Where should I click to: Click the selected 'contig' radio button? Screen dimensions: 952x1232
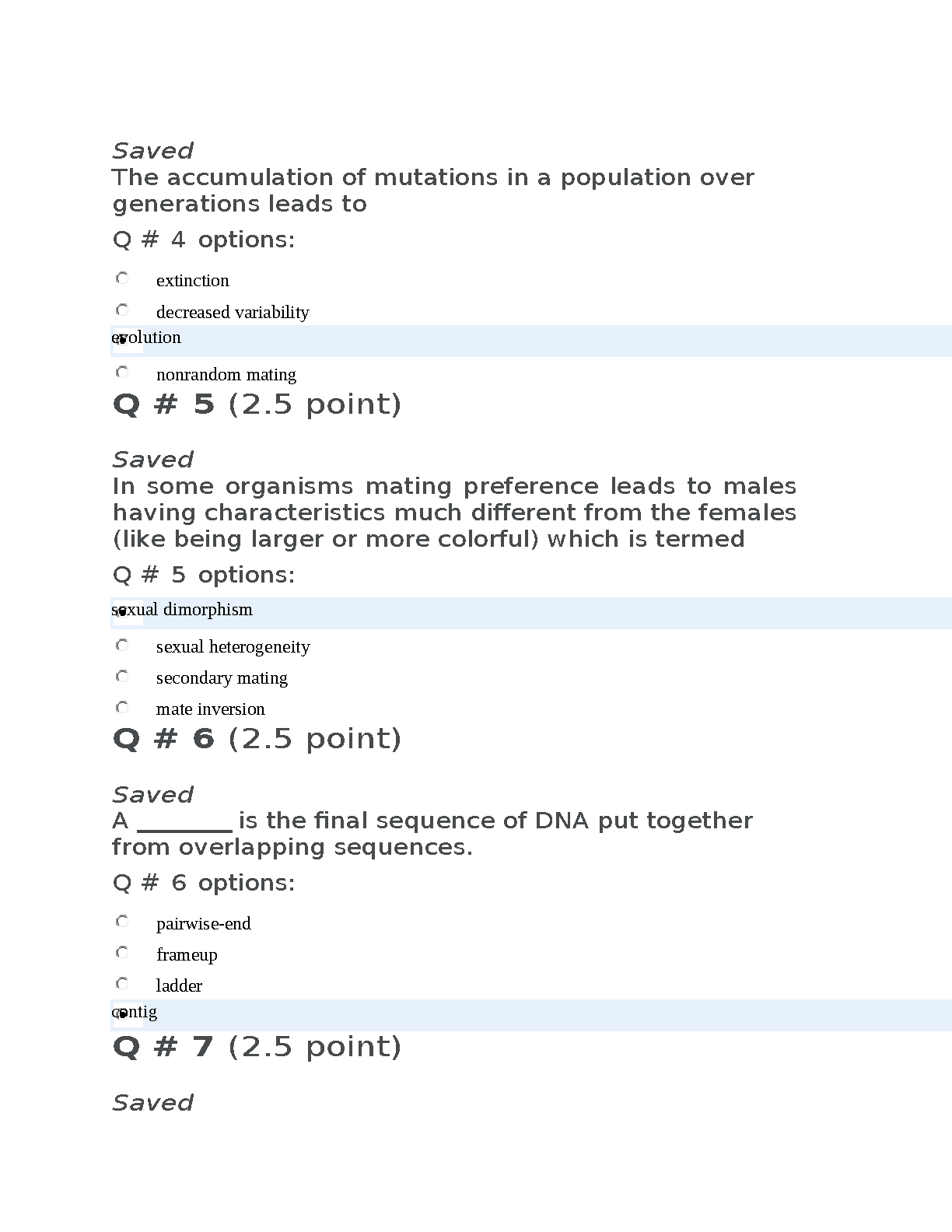[x=122, y=1014]
